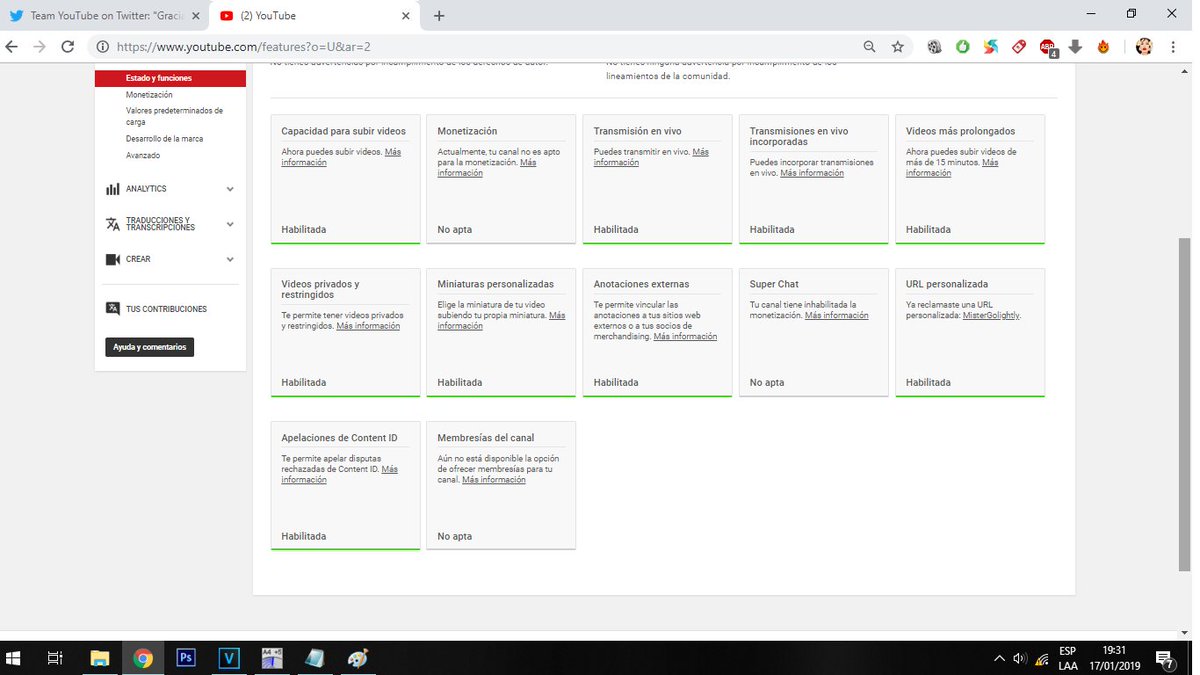This screenshot has height=675, width=1200.
Task: Open Más información under Membresías del canal
Action: pos(494,480)
